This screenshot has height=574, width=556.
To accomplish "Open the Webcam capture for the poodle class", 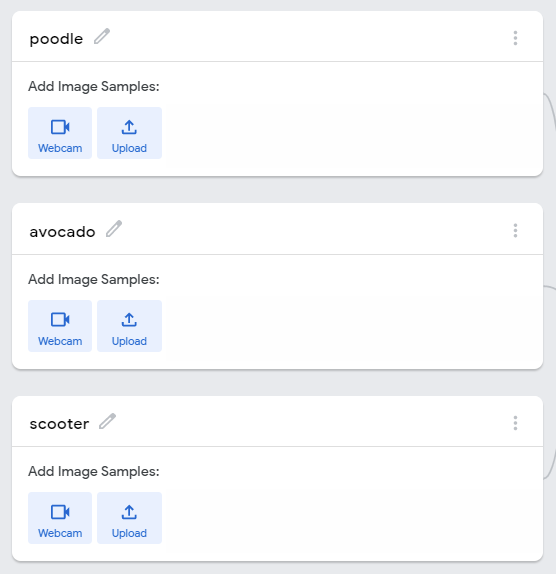I will coord(60,133).
